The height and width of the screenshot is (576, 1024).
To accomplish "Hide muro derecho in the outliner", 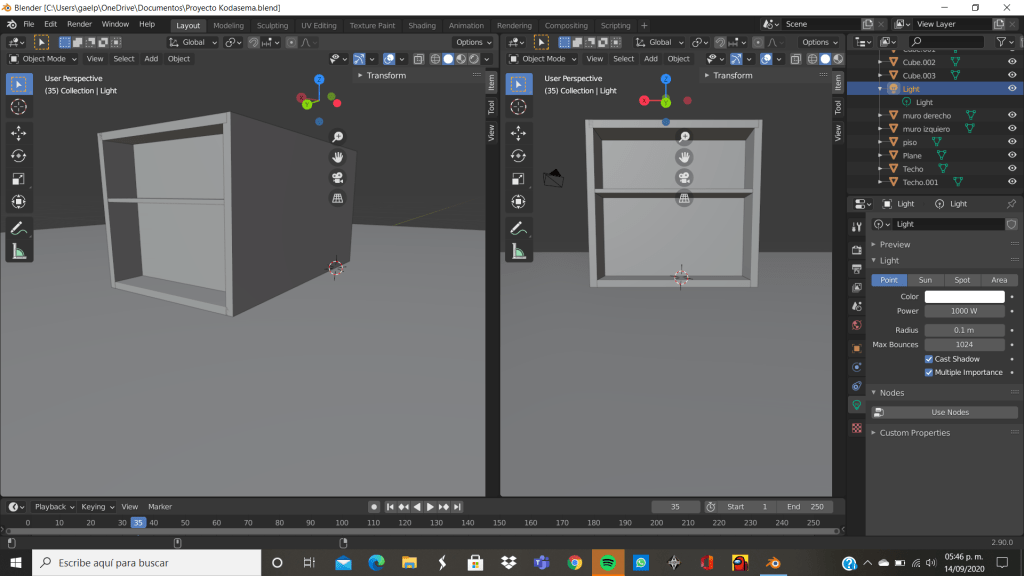I will tap(1012, 115).
